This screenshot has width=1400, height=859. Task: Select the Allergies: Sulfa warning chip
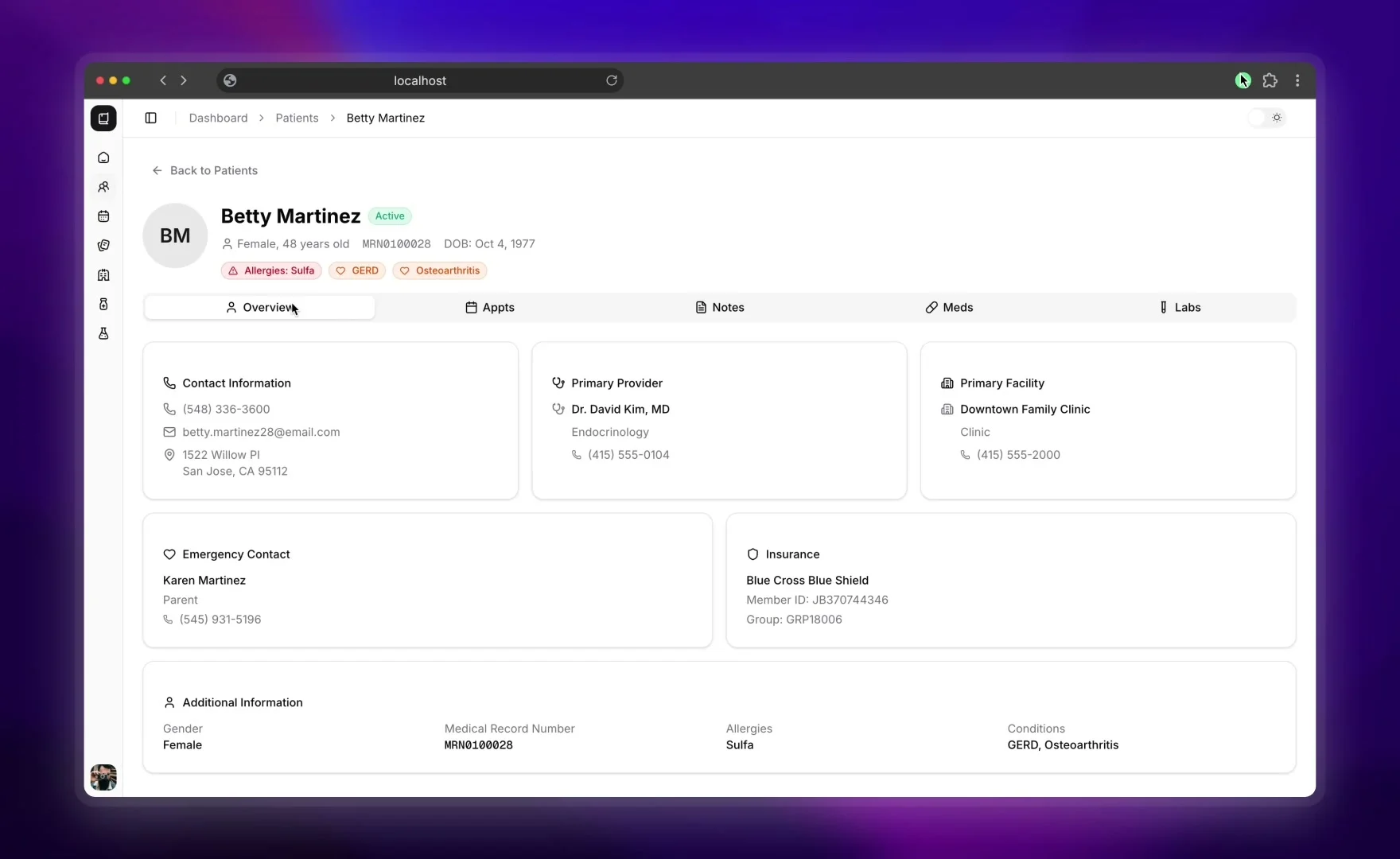pyautogui.click(x=270, y=270)
